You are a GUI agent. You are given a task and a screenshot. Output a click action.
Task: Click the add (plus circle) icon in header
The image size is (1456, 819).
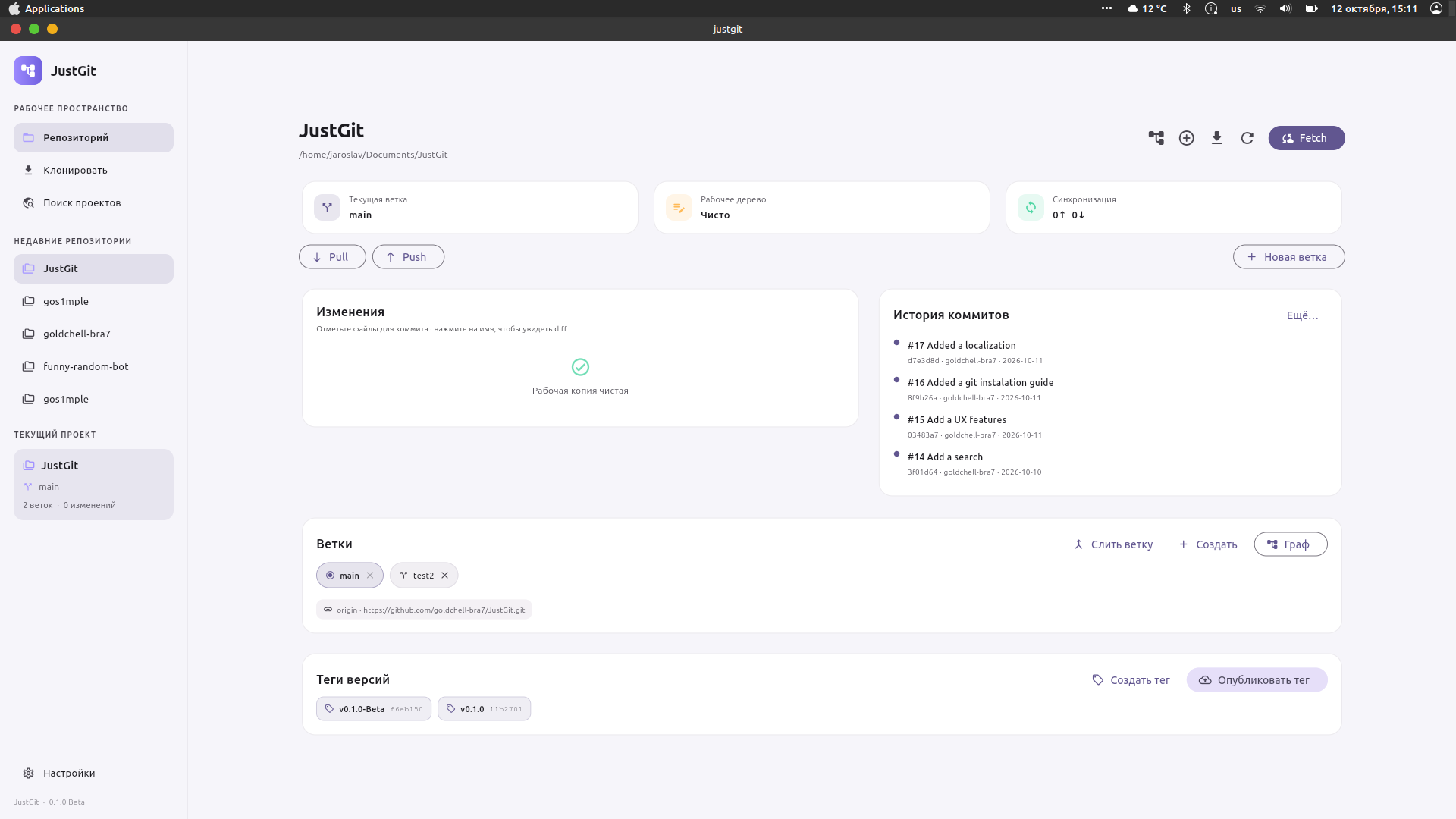1187,138
